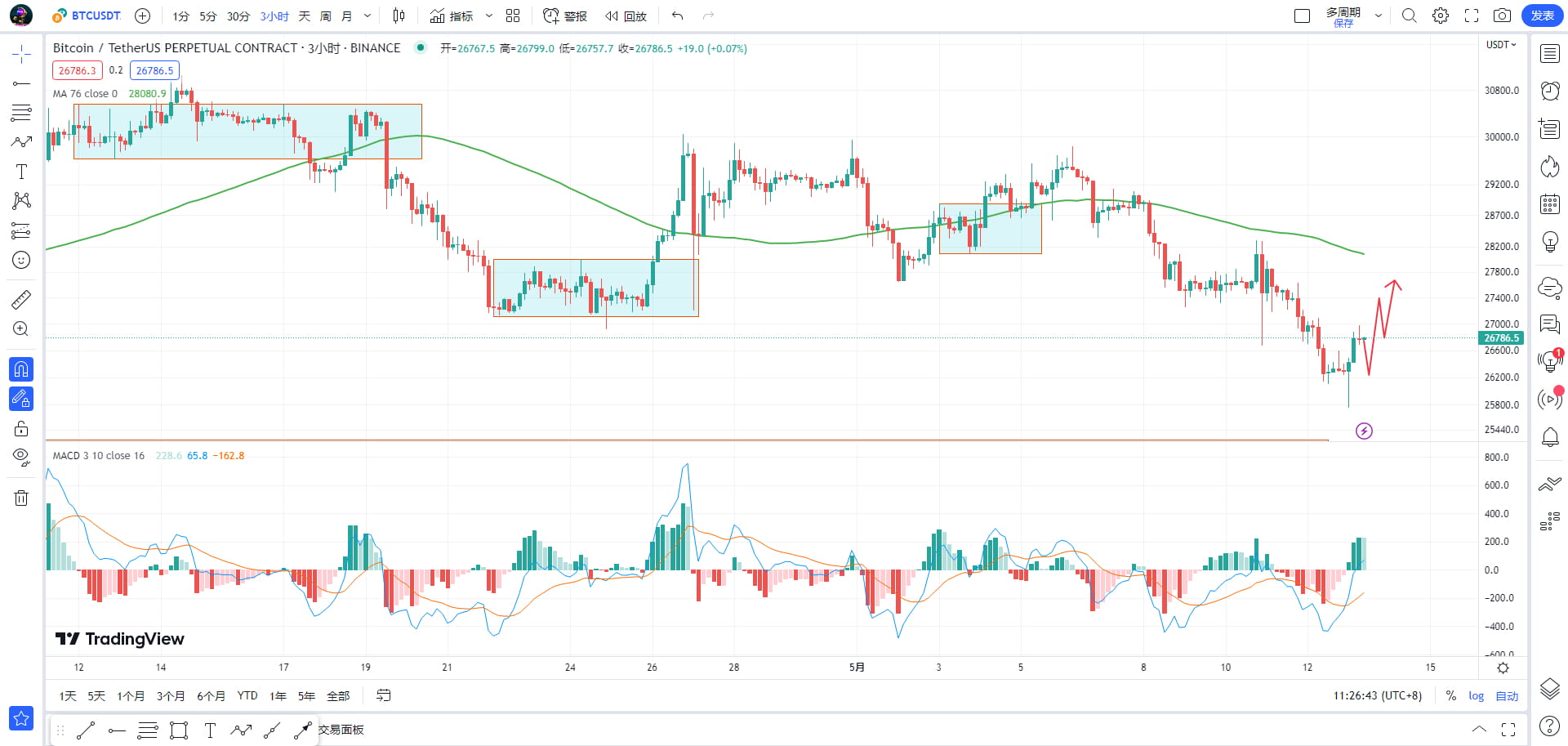Open quick search magnifier icon

[x=1409, y=16]
